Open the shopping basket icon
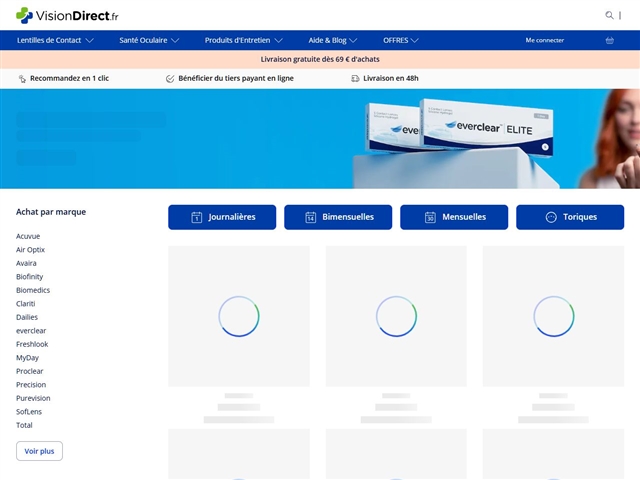The width and height of the screenshot is (640, 480). click(x=609, y=40)
